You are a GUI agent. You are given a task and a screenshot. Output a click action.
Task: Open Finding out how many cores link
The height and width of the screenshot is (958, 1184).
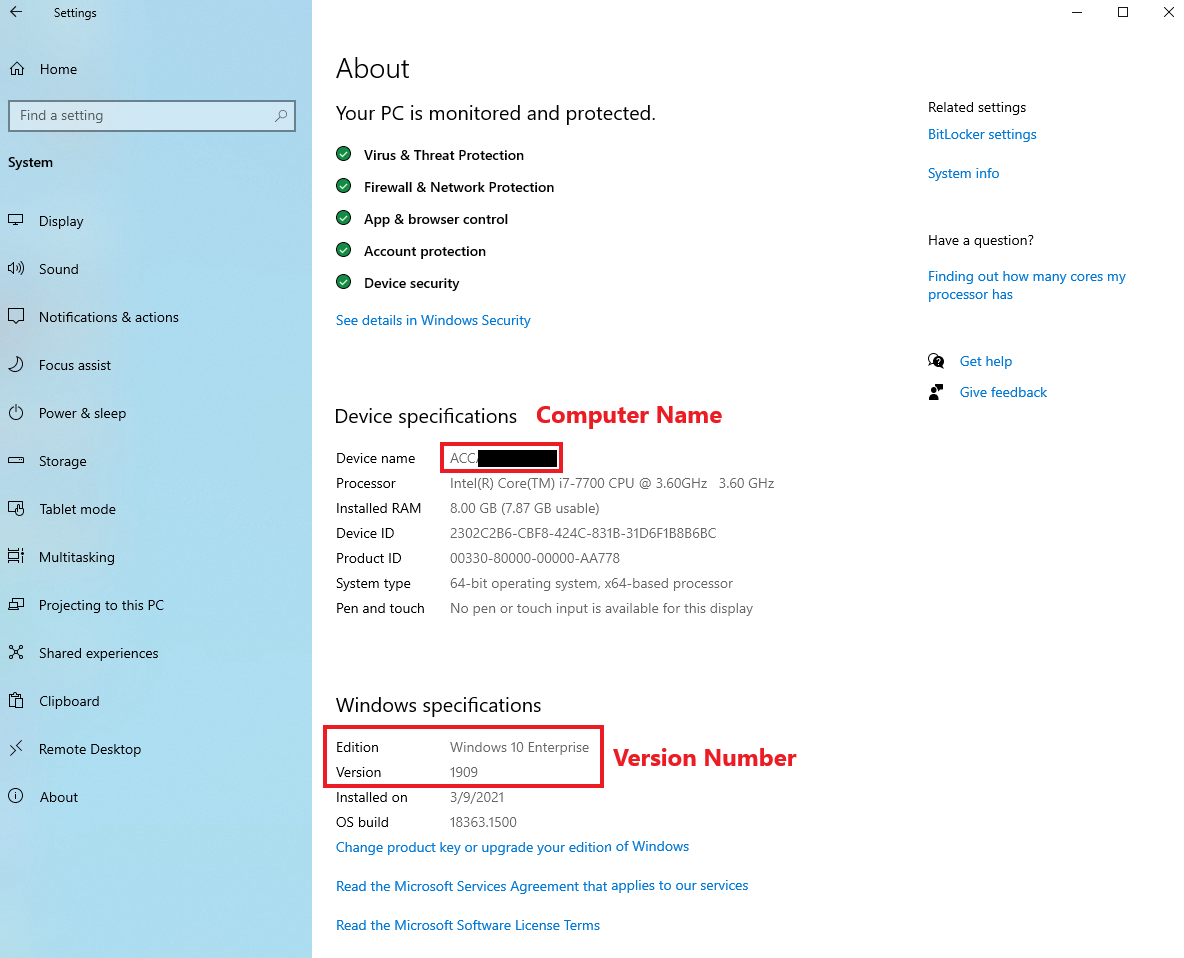pos(1026,285)
